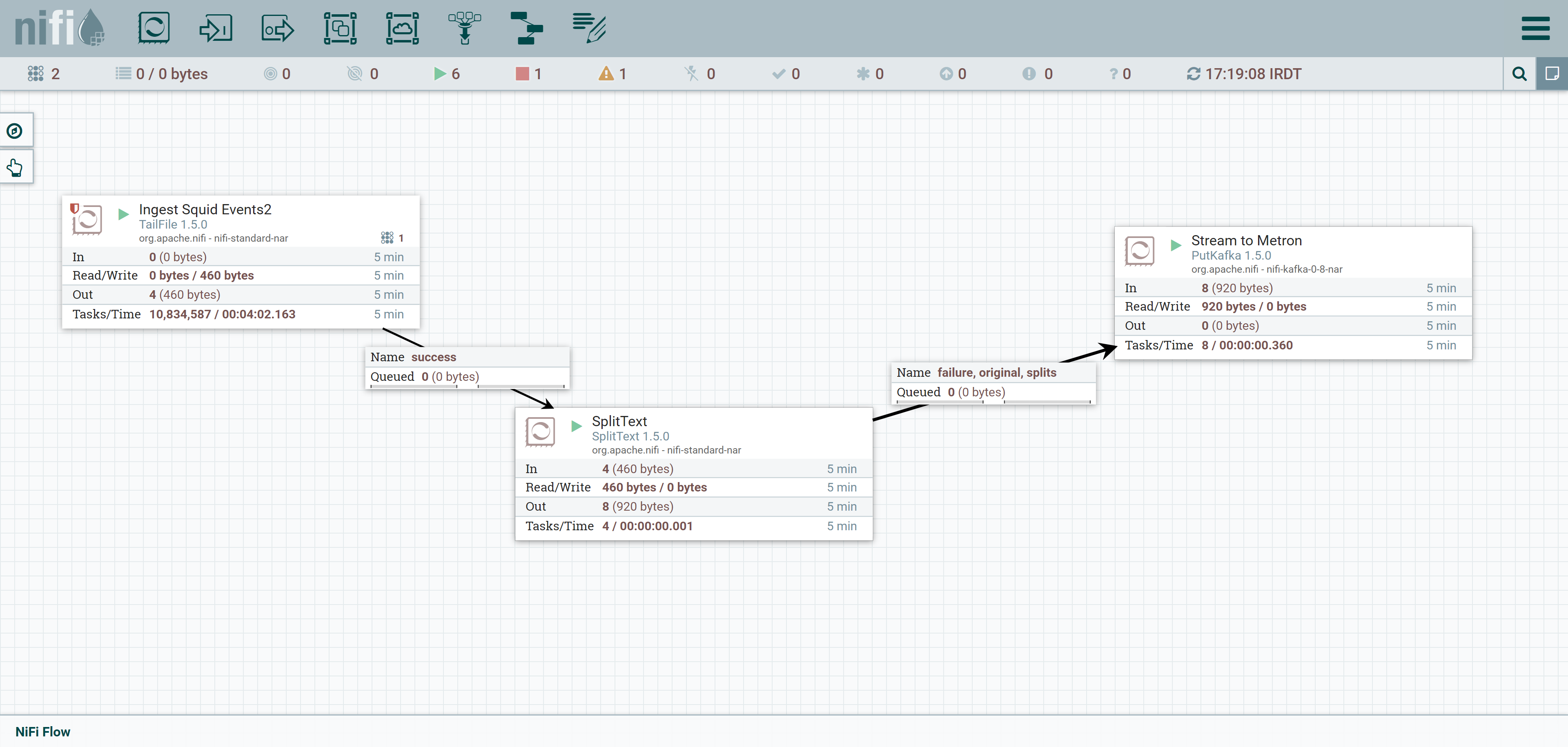
Task: Select the Process Group tool
Action: pyautogui.click(x=340, y=28)
